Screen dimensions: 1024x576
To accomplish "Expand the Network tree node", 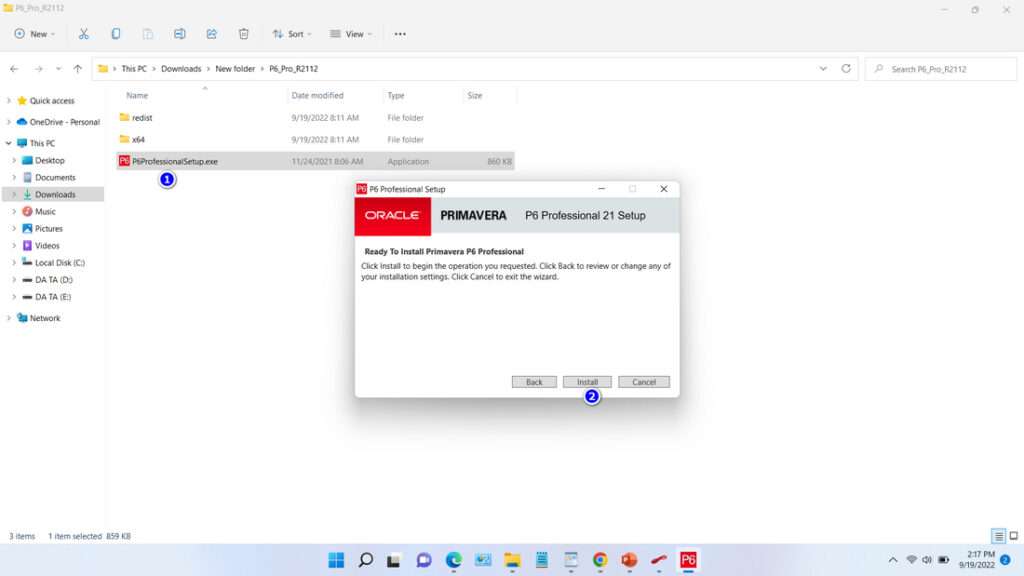I will click(8, 318).
